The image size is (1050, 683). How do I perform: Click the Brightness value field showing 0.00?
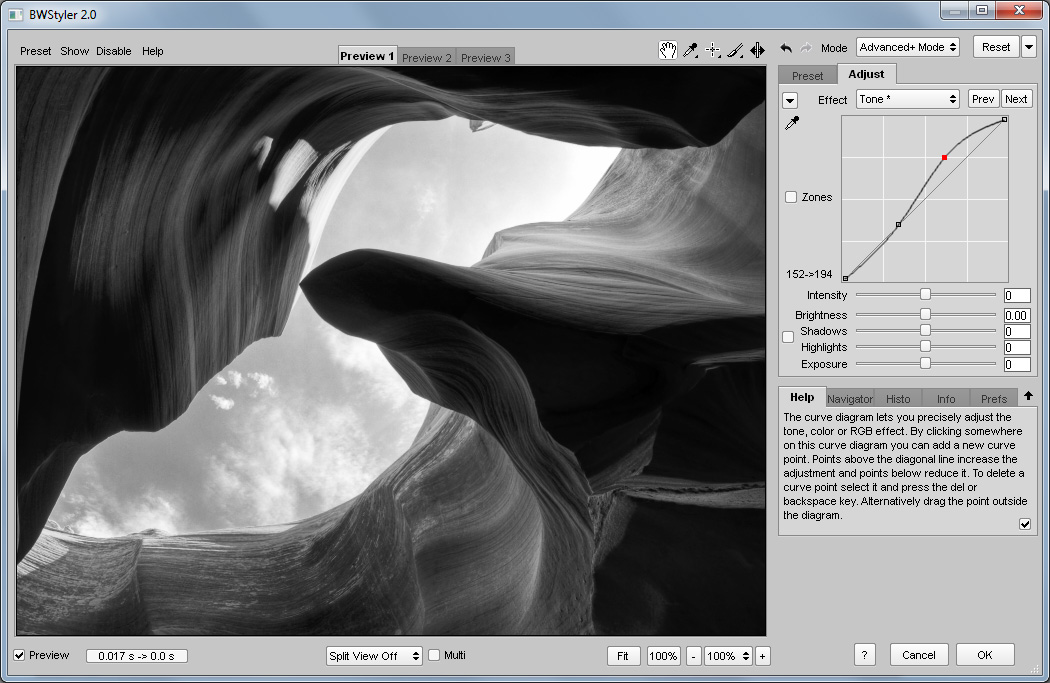pyautogui.click(x=1017, y=315)
